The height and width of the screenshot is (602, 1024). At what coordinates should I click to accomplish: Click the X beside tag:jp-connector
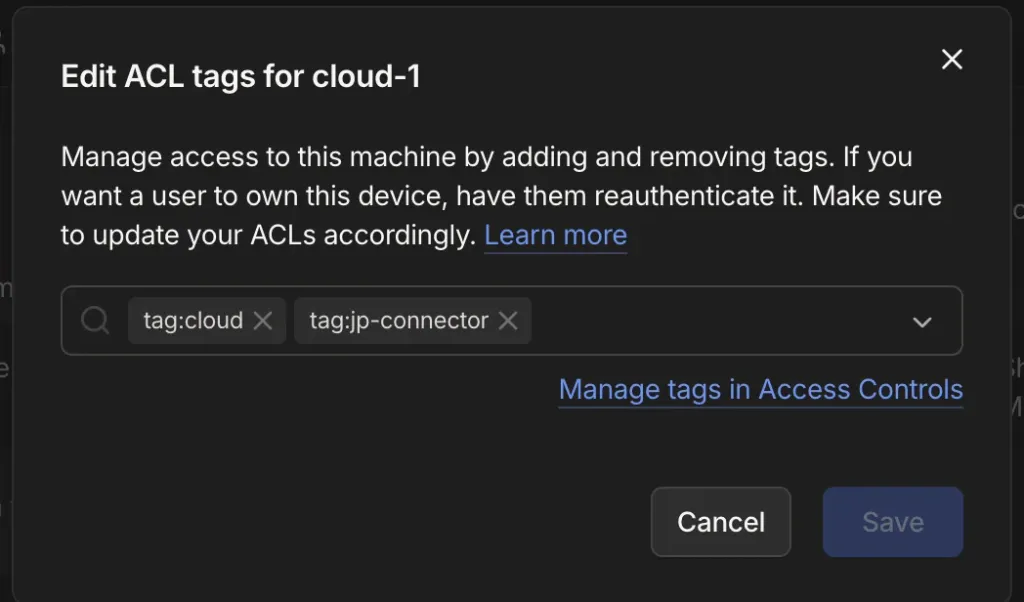[x=508, y=321]
